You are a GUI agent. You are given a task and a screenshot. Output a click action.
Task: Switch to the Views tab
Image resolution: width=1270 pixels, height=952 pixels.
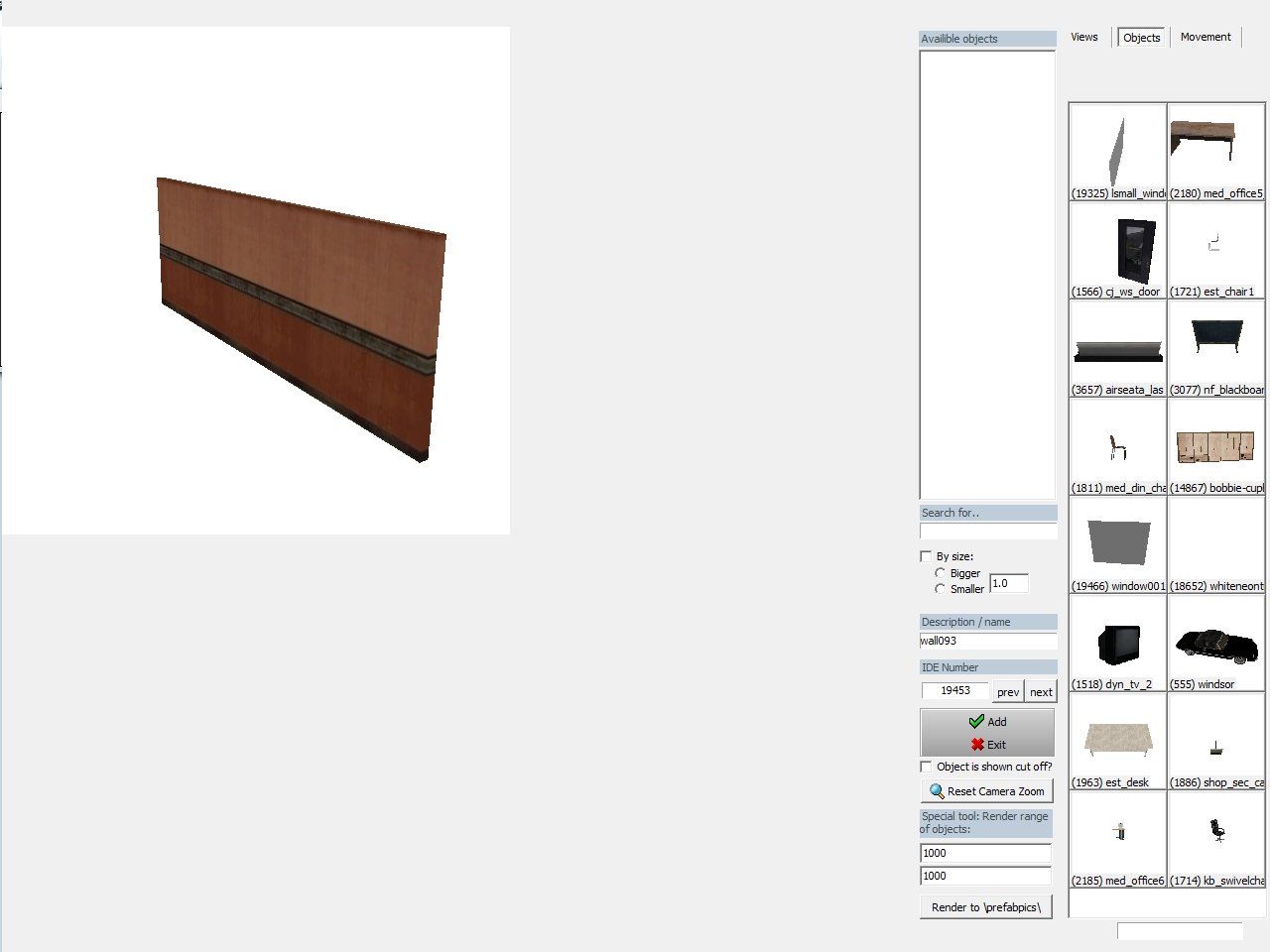pyautogui.click(x=1084, y=37)
